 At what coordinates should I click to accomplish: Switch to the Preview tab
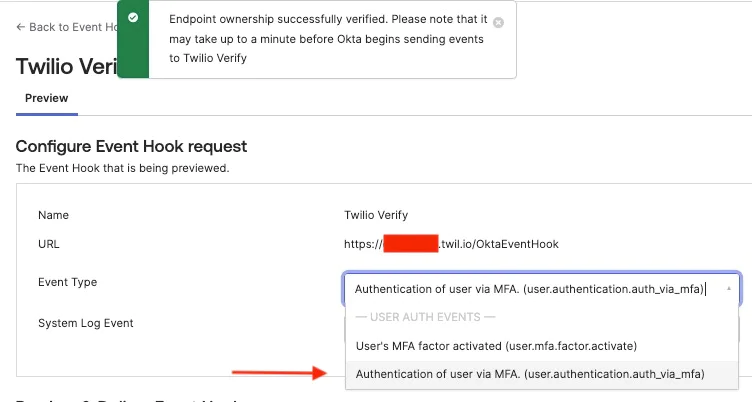(x=46, y=98)
